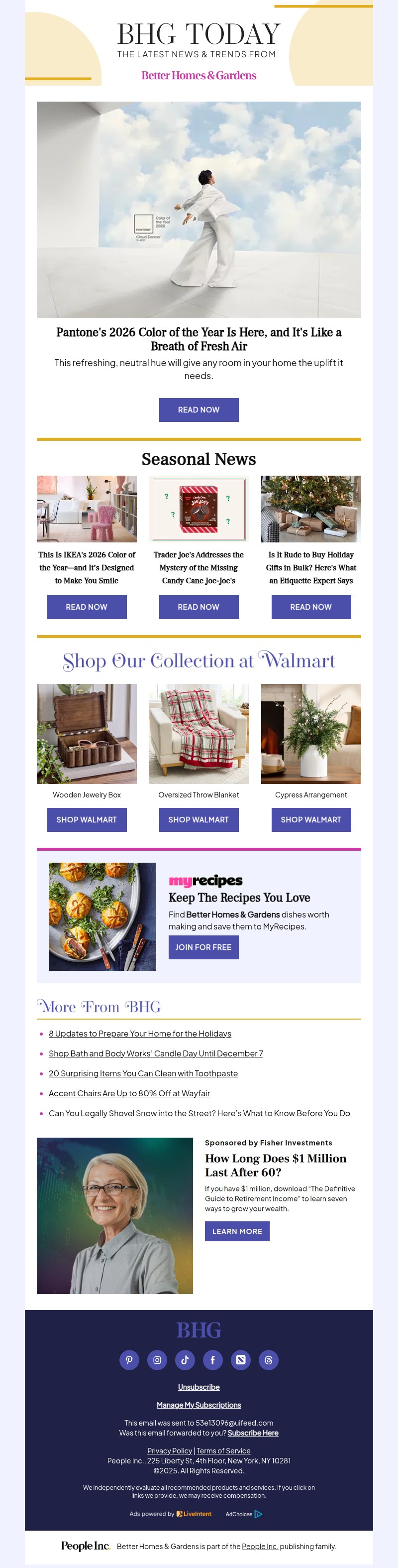Click the AdChoices triangle icon
This screenshot has width=398, height=1568.
point(258,1514)
